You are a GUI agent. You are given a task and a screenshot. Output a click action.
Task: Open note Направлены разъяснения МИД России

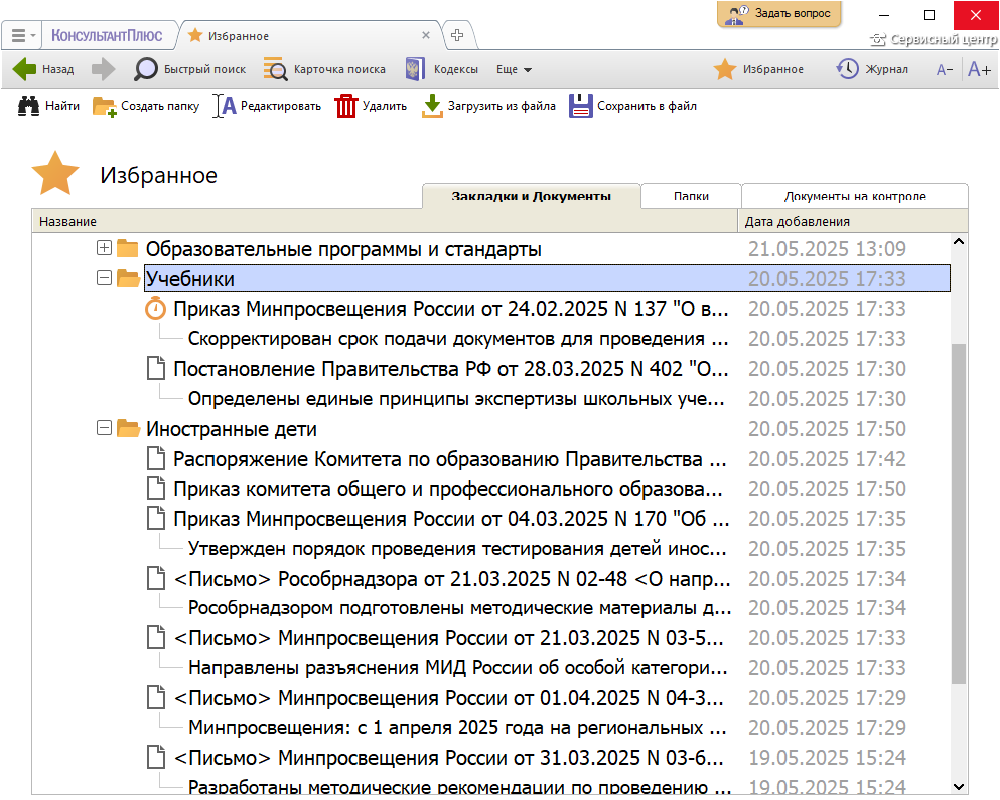click(457, 668)
